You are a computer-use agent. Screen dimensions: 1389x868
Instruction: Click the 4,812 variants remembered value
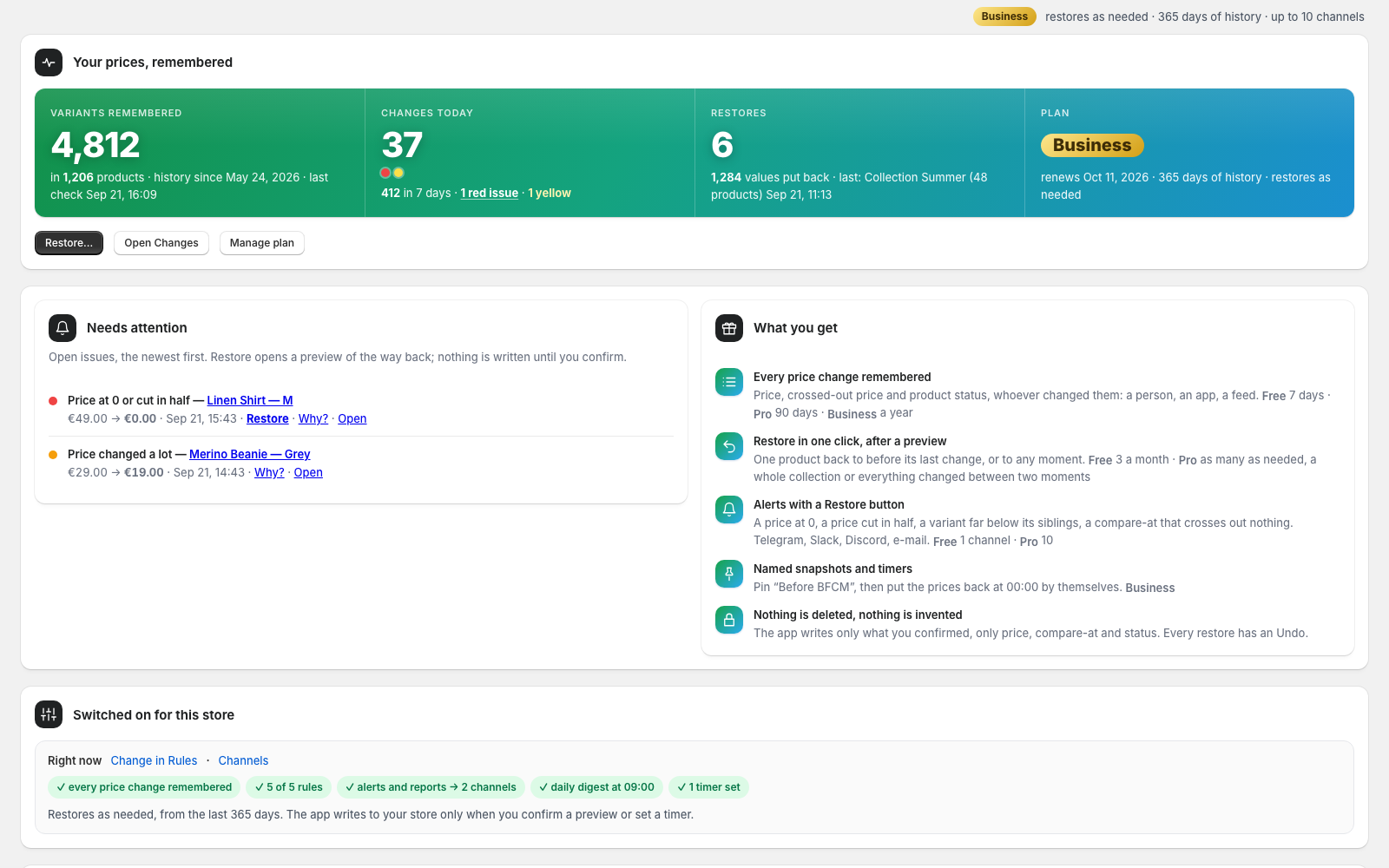[95, 145]
